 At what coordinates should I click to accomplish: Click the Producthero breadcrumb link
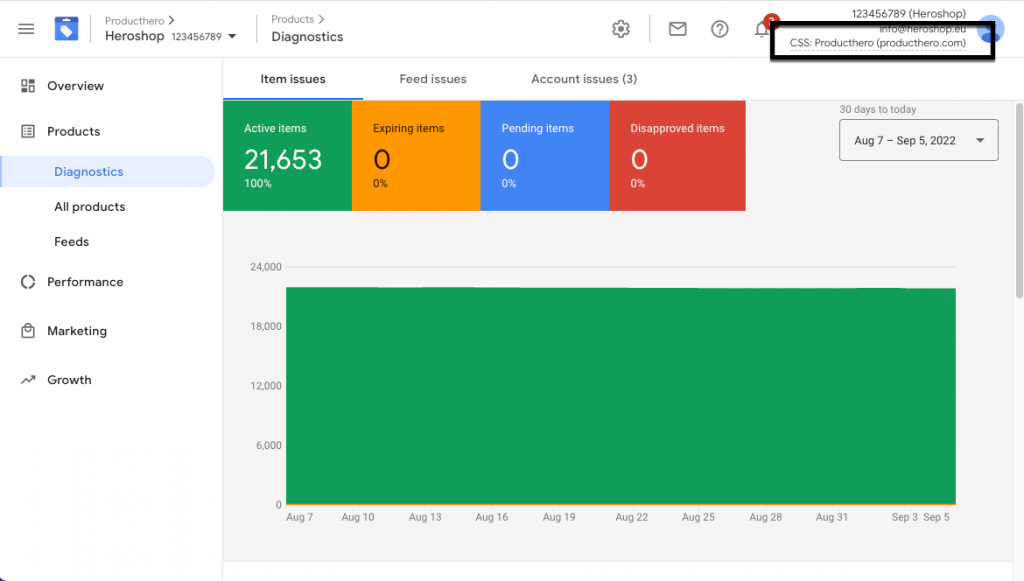135,21
